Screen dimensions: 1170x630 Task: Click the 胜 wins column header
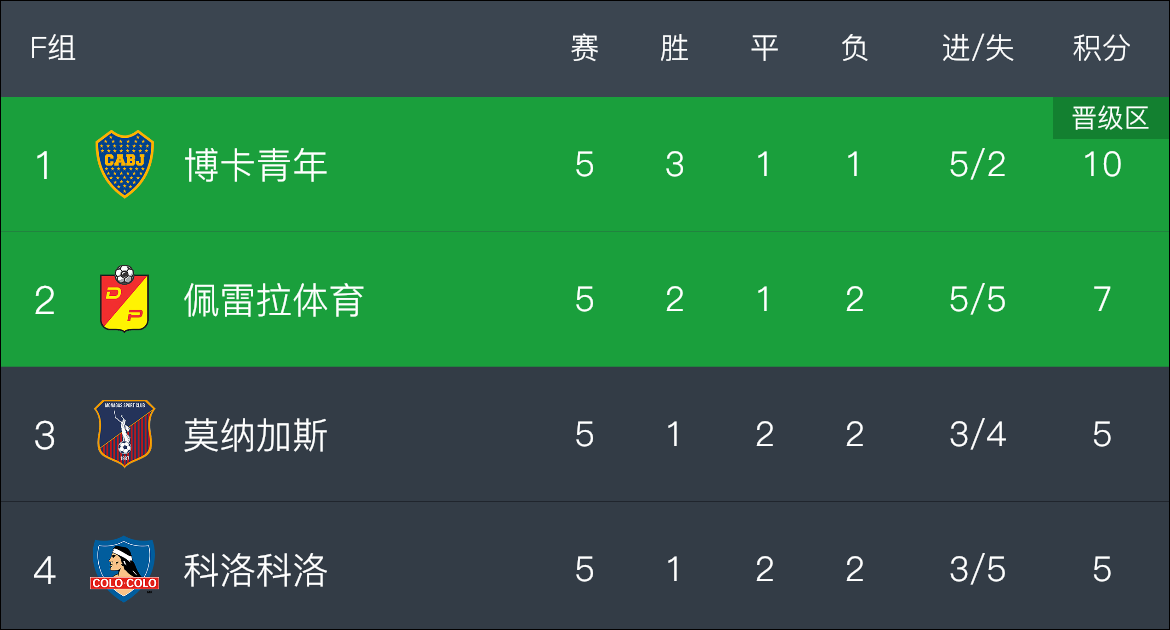click(675, 49)
